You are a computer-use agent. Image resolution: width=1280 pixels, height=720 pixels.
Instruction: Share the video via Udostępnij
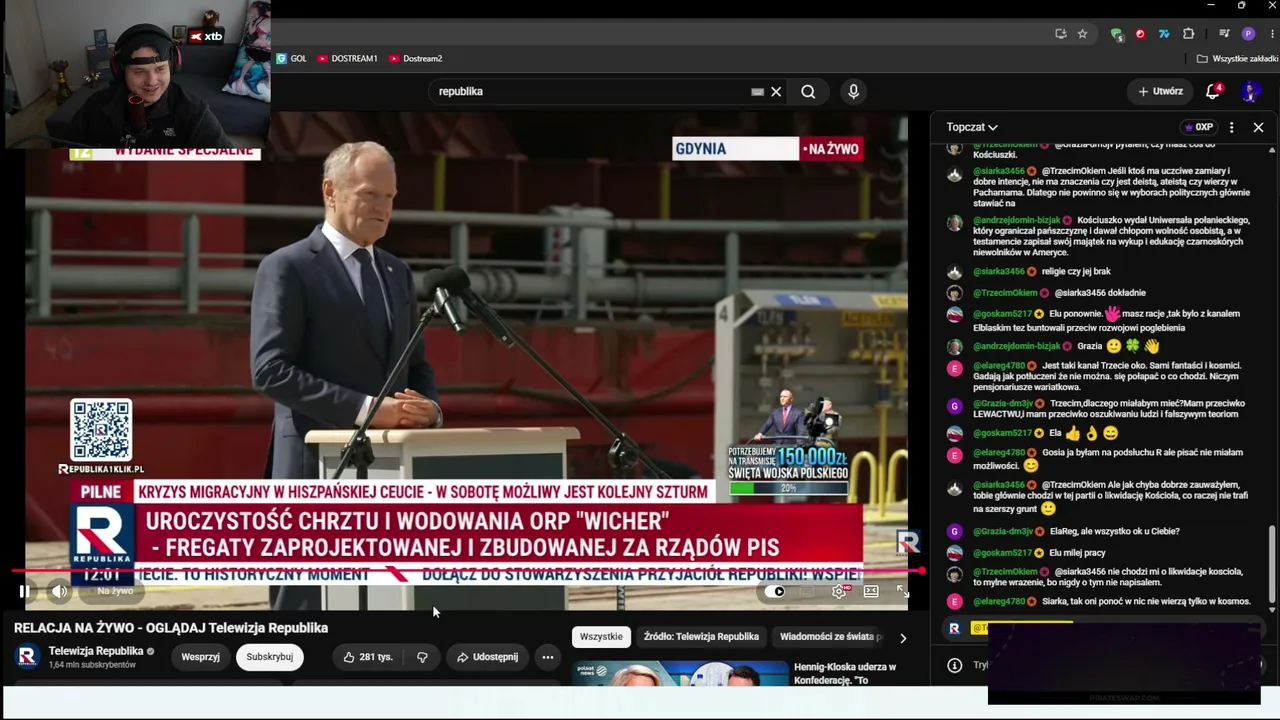pyautogui.click(x=488, y=657)
